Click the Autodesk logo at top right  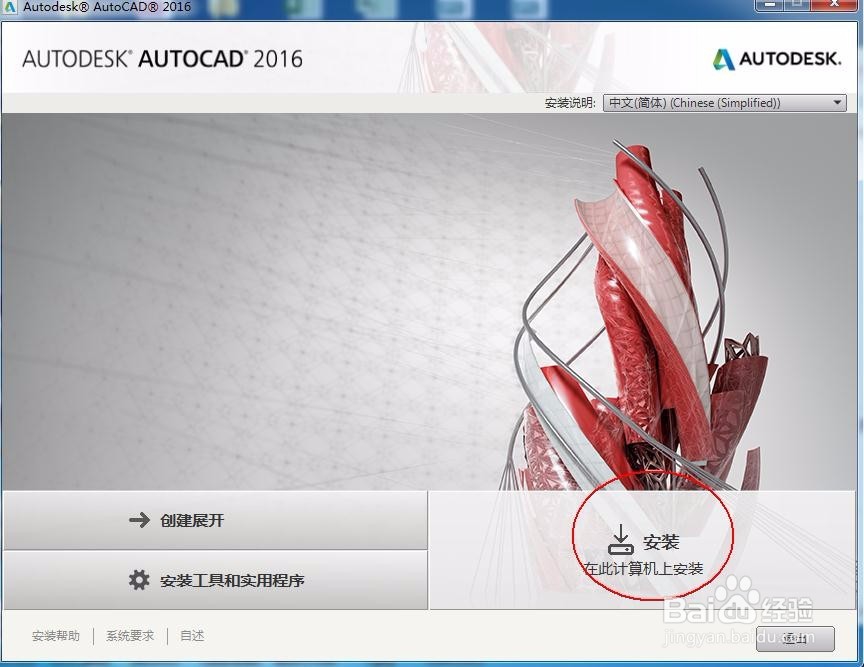point(777,59)
